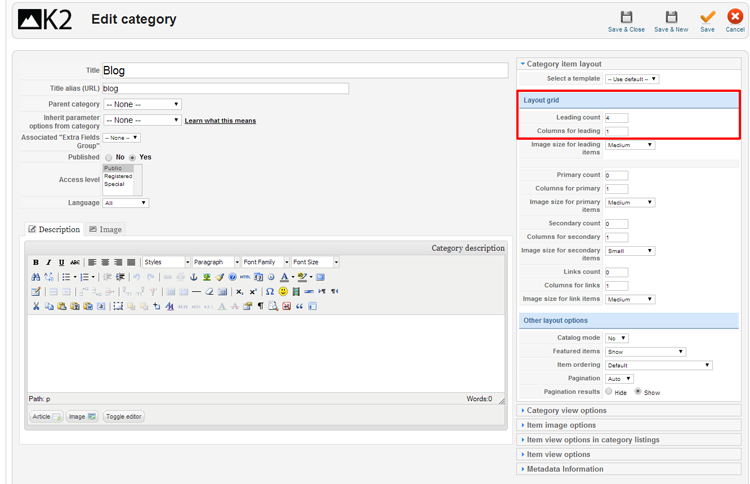Click the scissors Cut icon
Viewport: 750px width, 484px height.
pyautogui.click(x=36, y=306)
